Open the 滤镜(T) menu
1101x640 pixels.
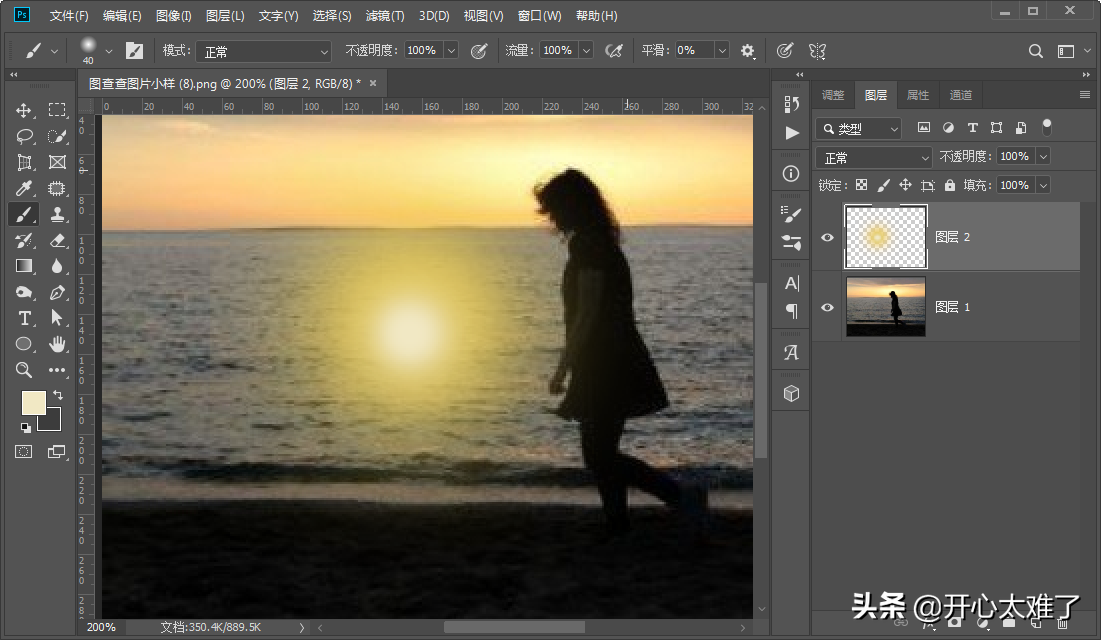[385, 16]
